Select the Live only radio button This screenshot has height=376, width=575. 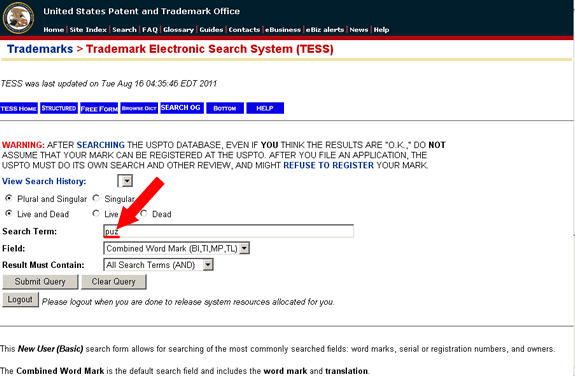(96, 213)
